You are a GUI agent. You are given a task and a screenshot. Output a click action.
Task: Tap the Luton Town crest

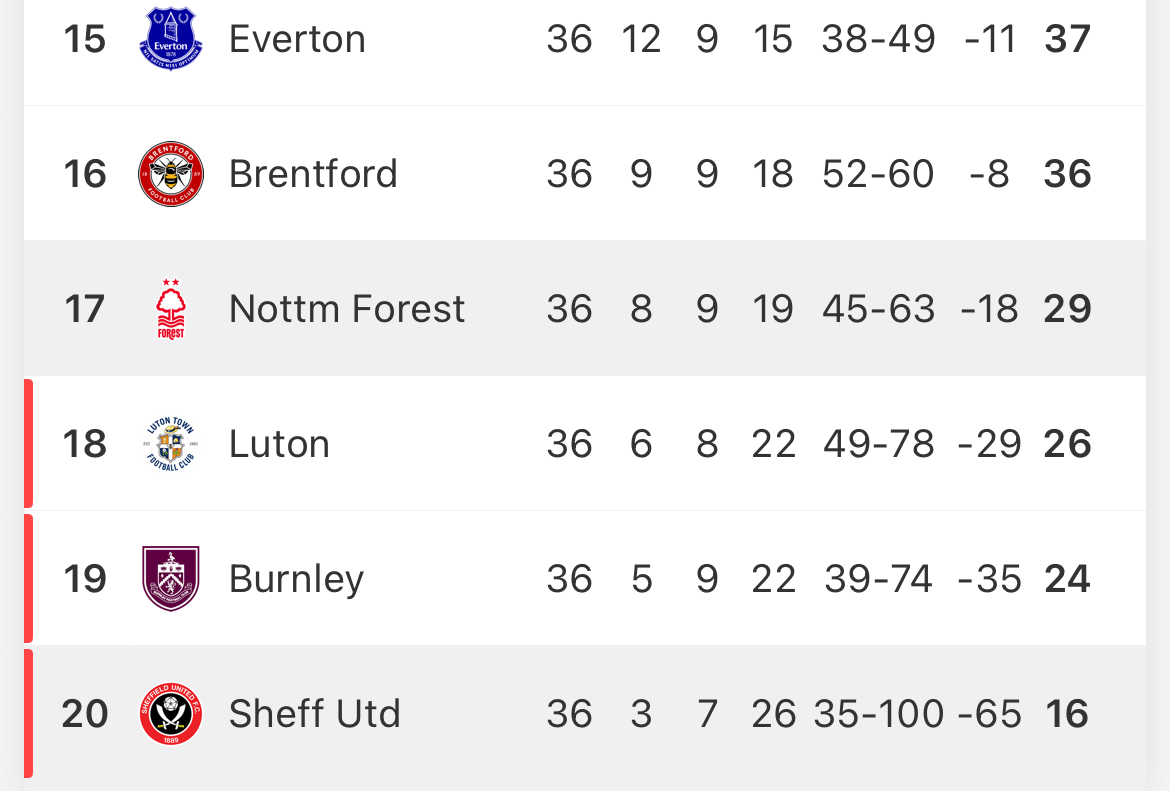pyautogui.click(x=171, y=444)
